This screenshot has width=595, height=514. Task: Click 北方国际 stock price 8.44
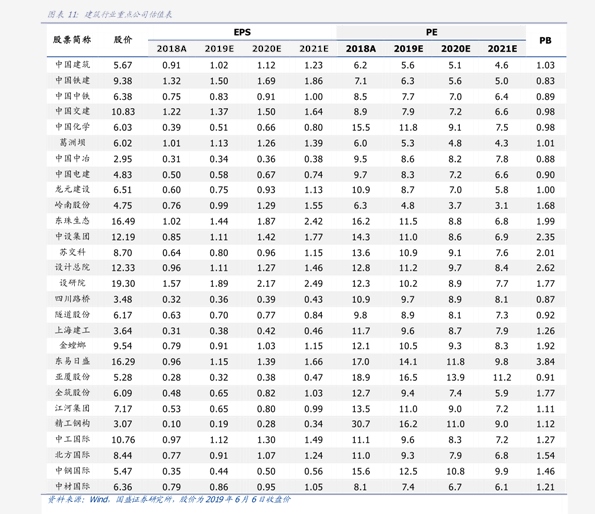coord(123,456)
